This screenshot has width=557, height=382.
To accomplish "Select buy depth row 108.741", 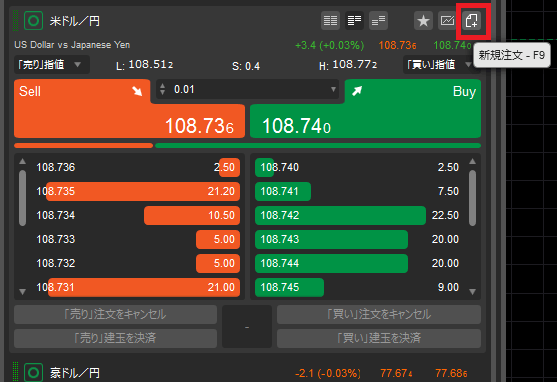I will 358,191.
